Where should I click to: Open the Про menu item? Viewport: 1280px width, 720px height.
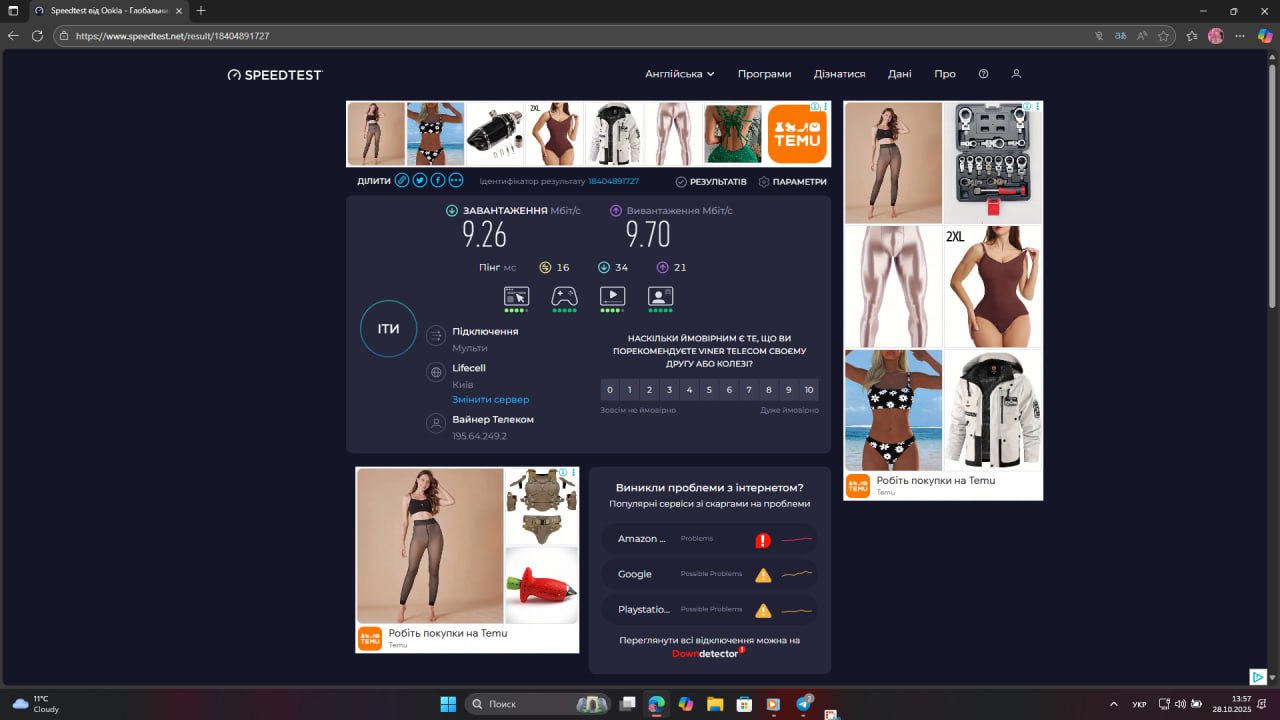pos(945,74)
